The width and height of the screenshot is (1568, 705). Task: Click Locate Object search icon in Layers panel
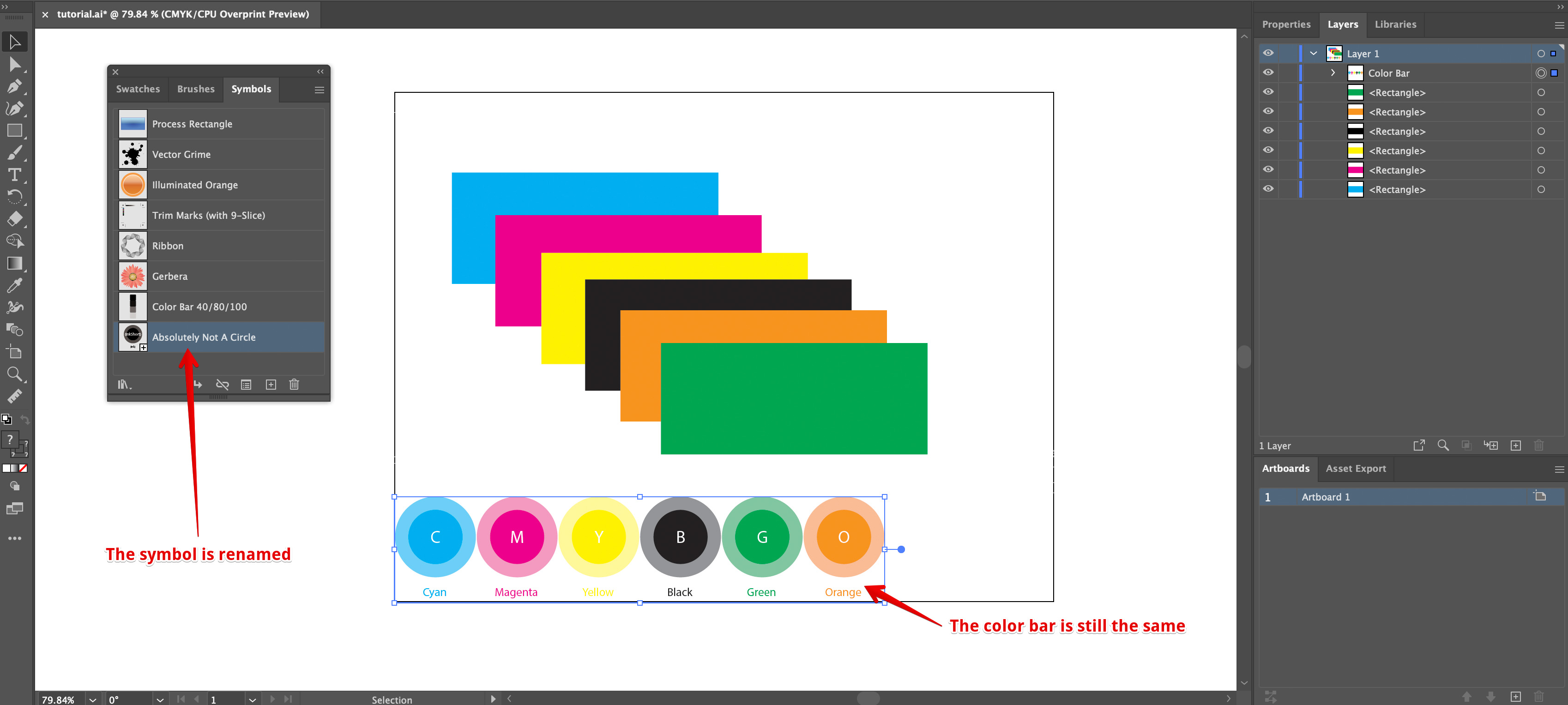[1442, 445]
